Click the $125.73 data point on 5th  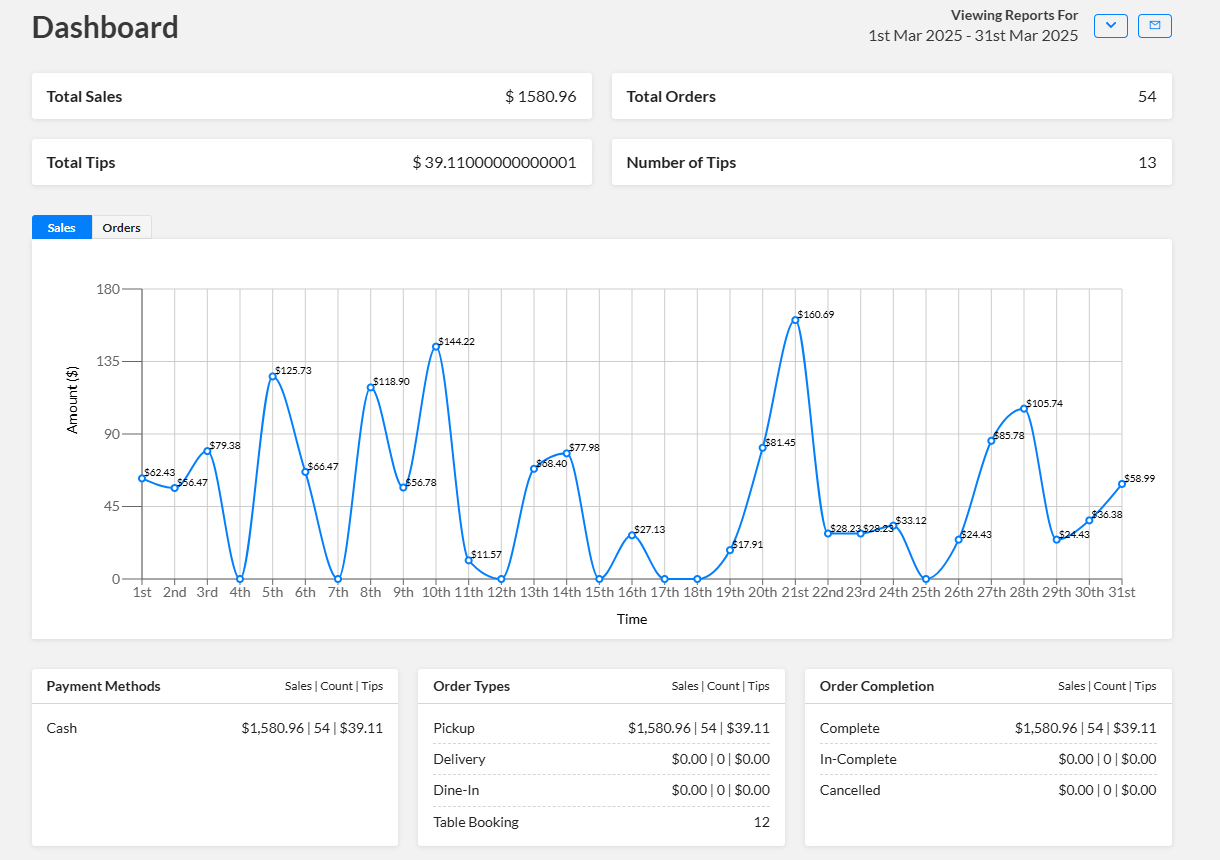pyautogui.click(x=272, y=376)
